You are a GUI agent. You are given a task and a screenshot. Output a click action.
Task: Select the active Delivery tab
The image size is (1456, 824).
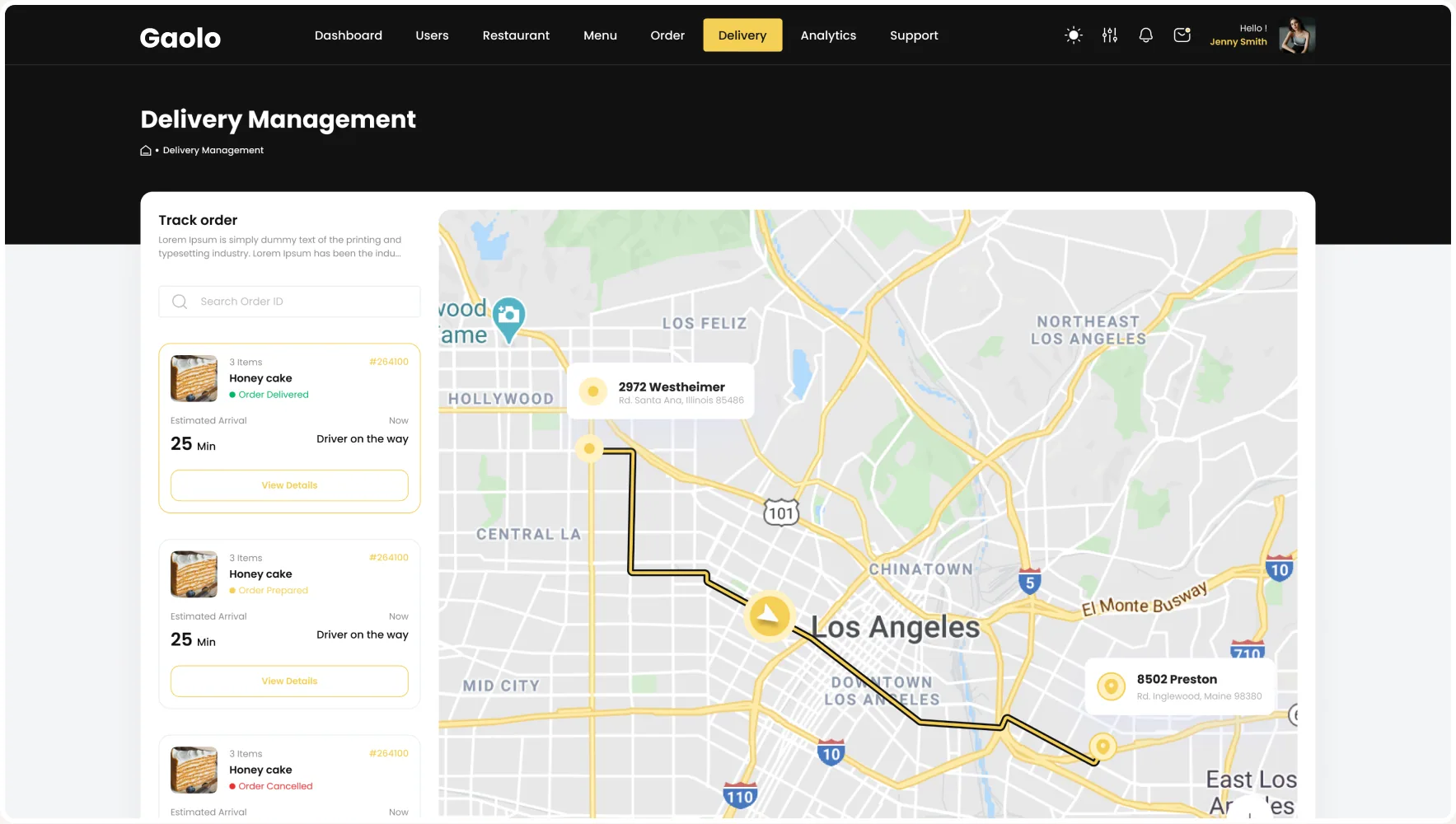coord(742,35)
